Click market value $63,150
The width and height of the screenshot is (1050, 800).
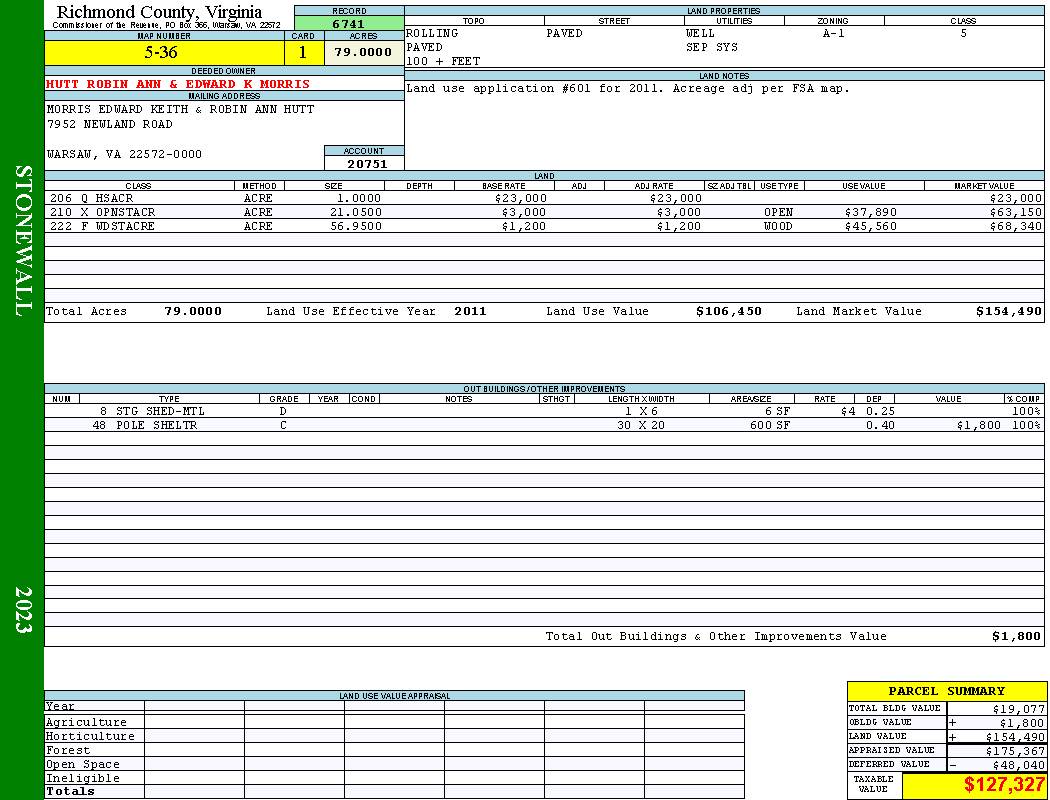pyautogui.click(x=1016, y=212)
